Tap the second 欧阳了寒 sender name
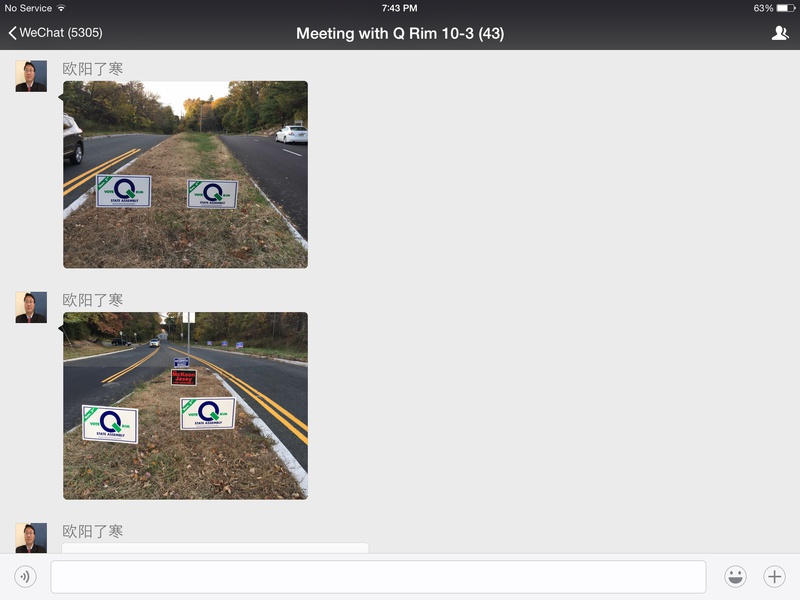 (x=92, y=300)
